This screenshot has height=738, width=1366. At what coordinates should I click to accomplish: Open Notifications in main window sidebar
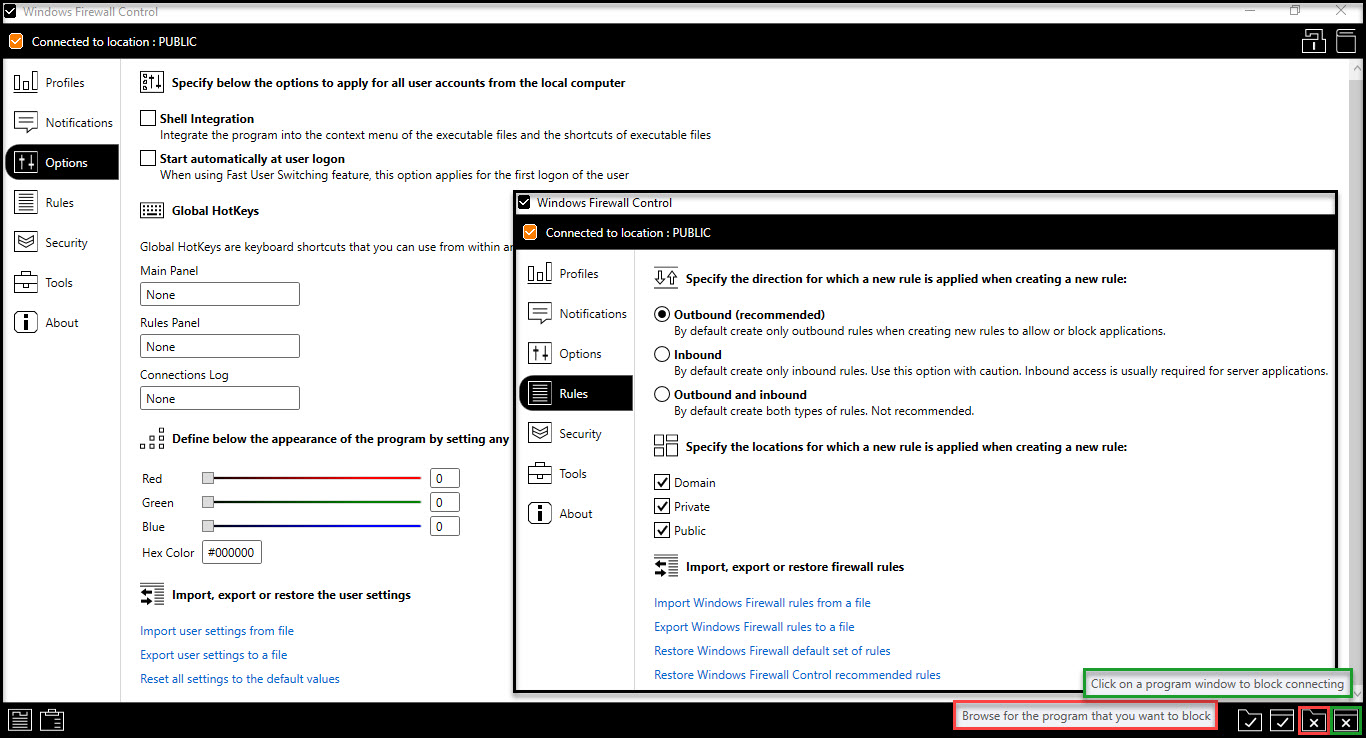(62, 123)
